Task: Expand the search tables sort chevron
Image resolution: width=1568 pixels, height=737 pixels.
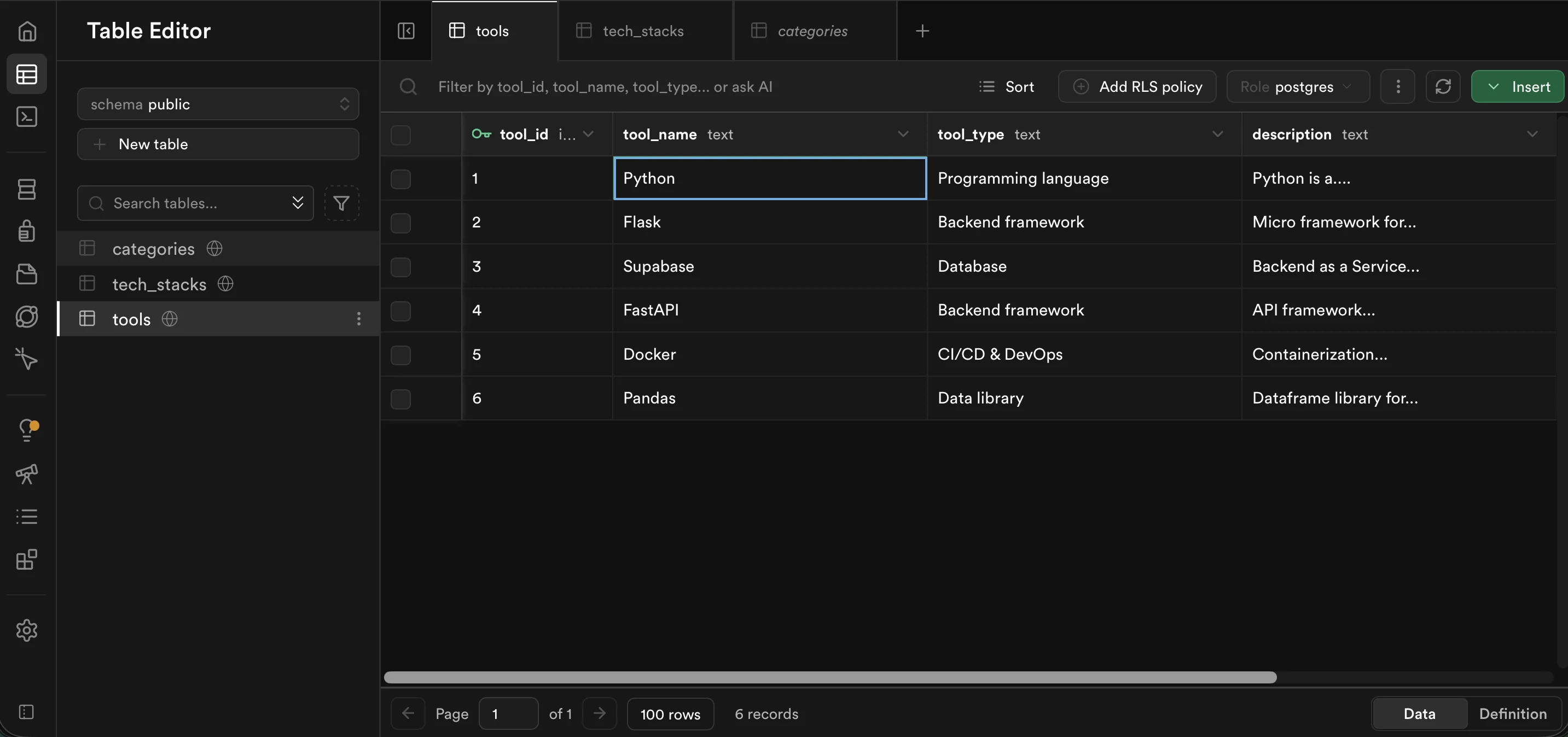Action: pos(298,203)
